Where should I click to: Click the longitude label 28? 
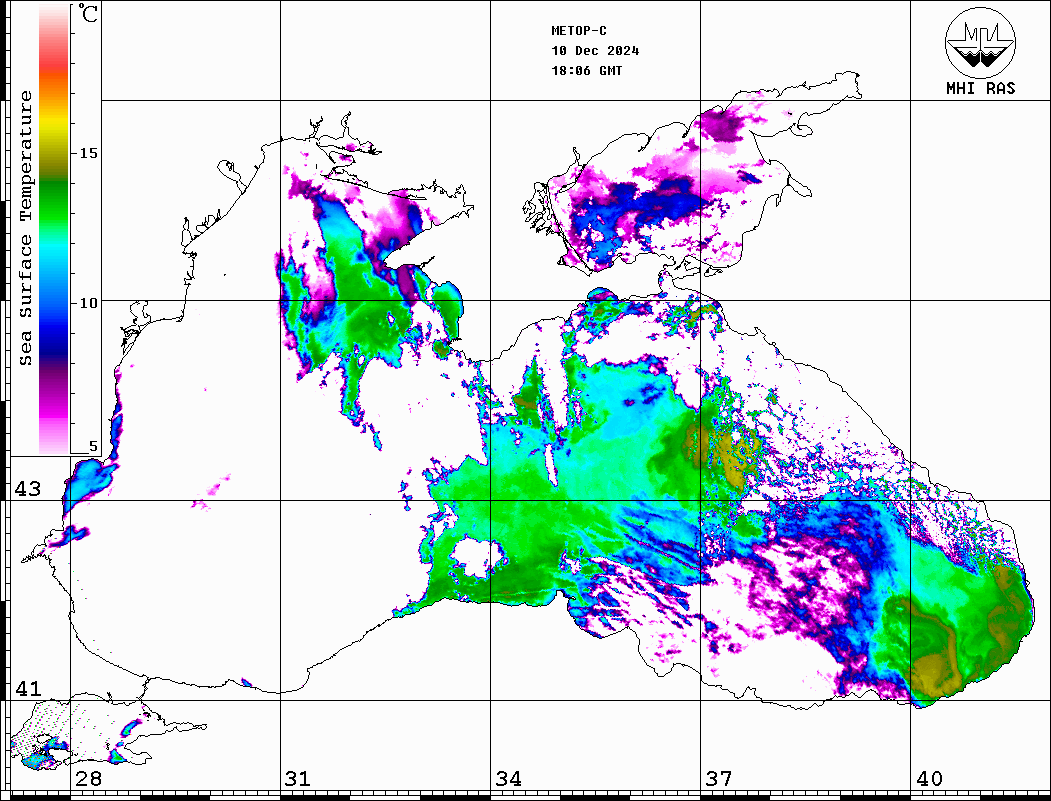88,779
